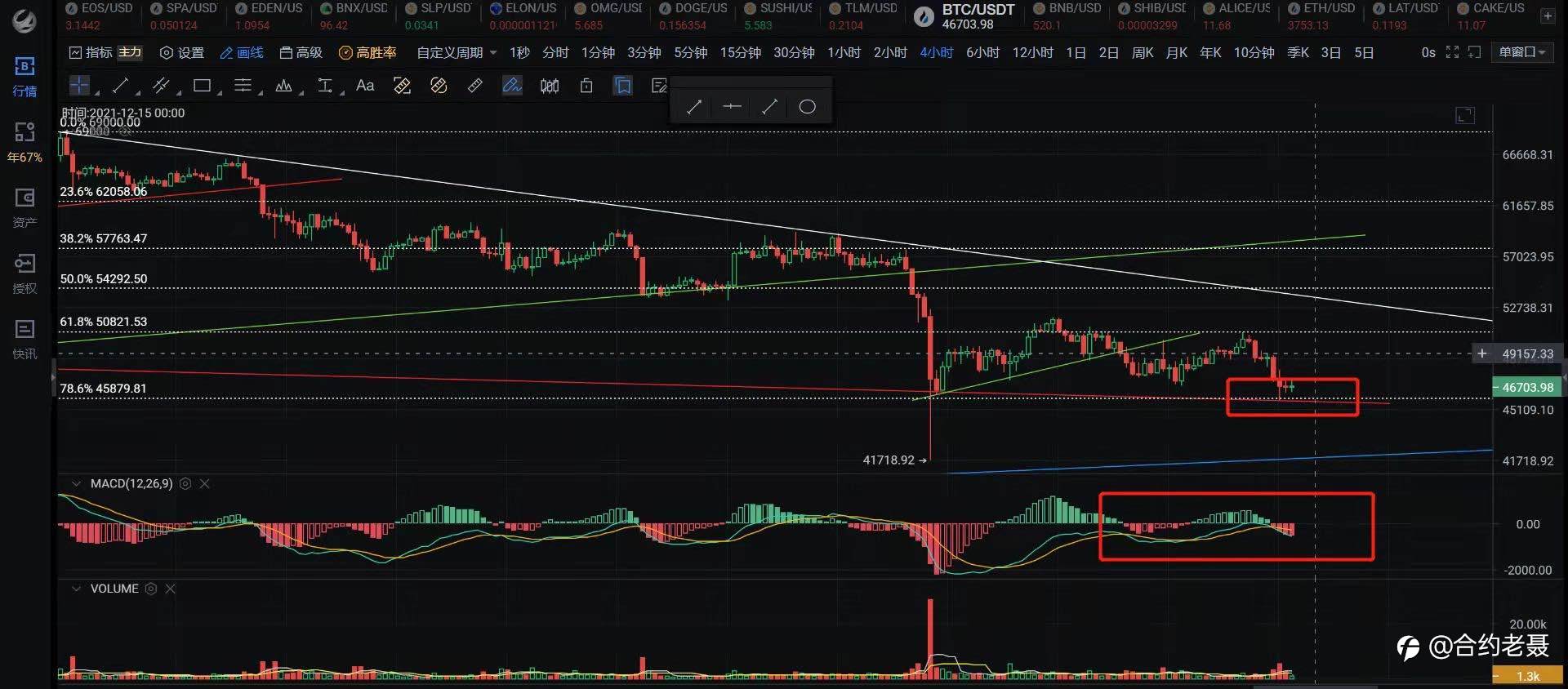
Task: Collapse the VOLUME indicator panel
Action: 76,589
